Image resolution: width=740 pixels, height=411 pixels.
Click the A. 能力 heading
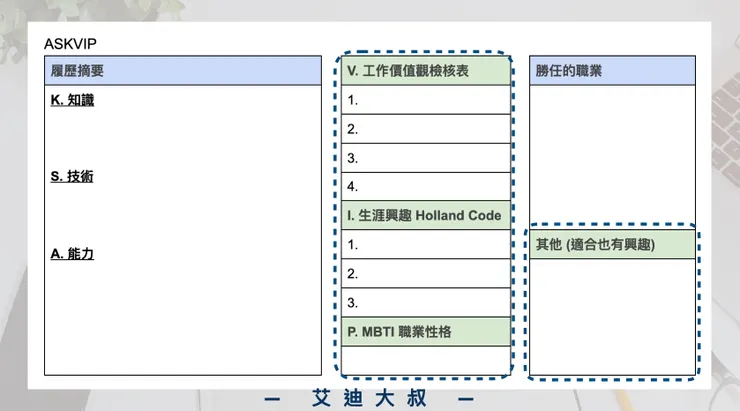click(72, 254)
